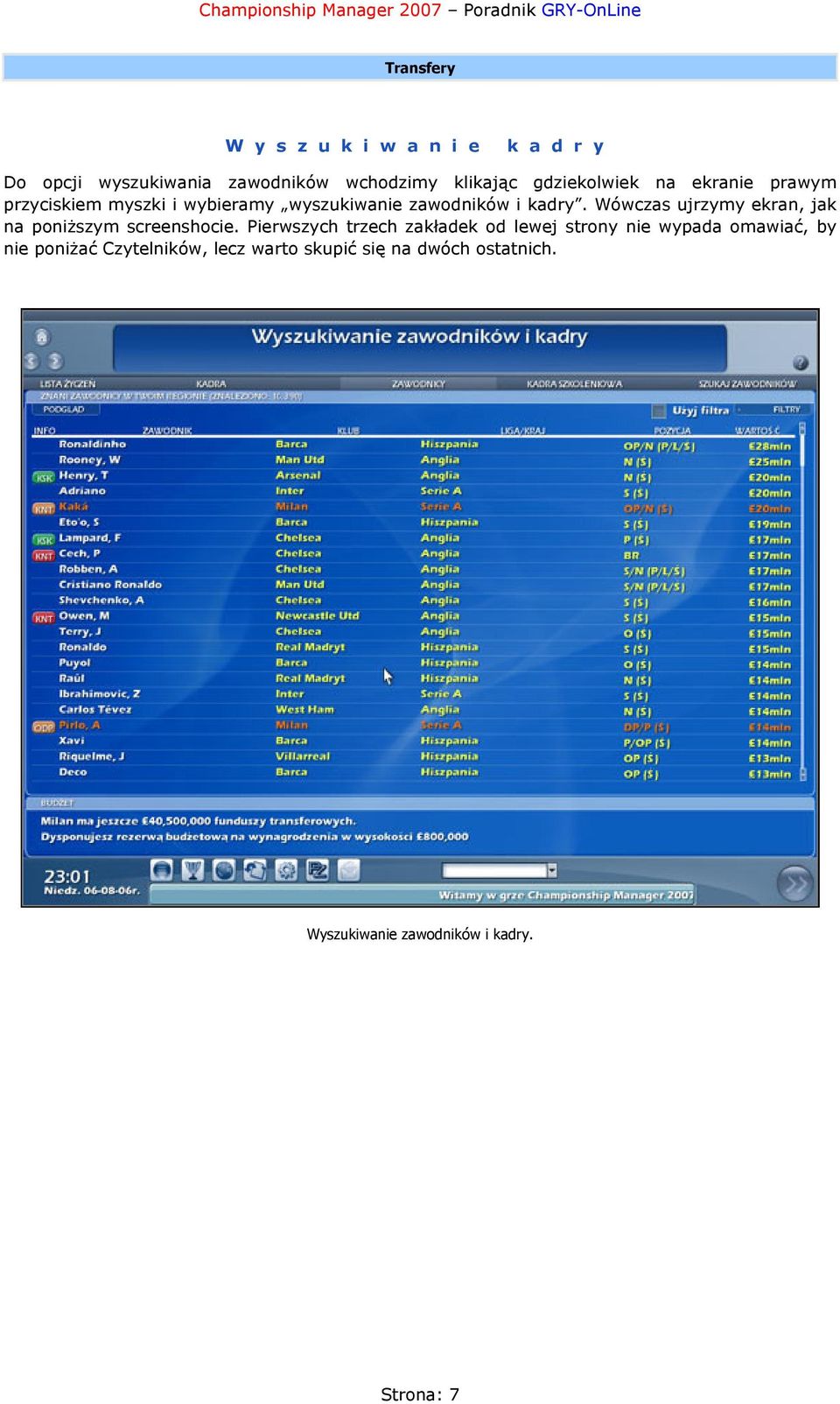Select player row 'Rooney, W'
This screenshot has width=840, height=1404.
point(413,460)
